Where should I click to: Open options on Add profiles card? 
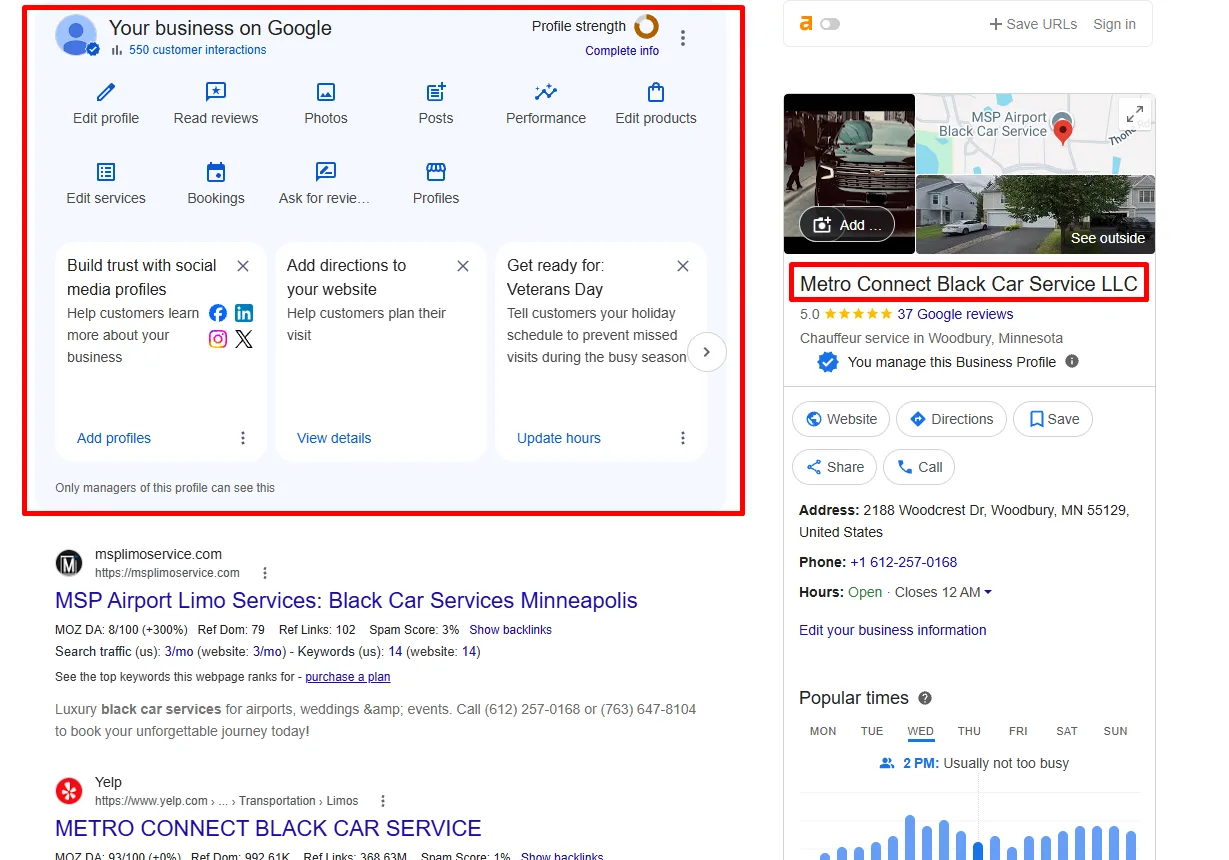click(x=243, y=438)
